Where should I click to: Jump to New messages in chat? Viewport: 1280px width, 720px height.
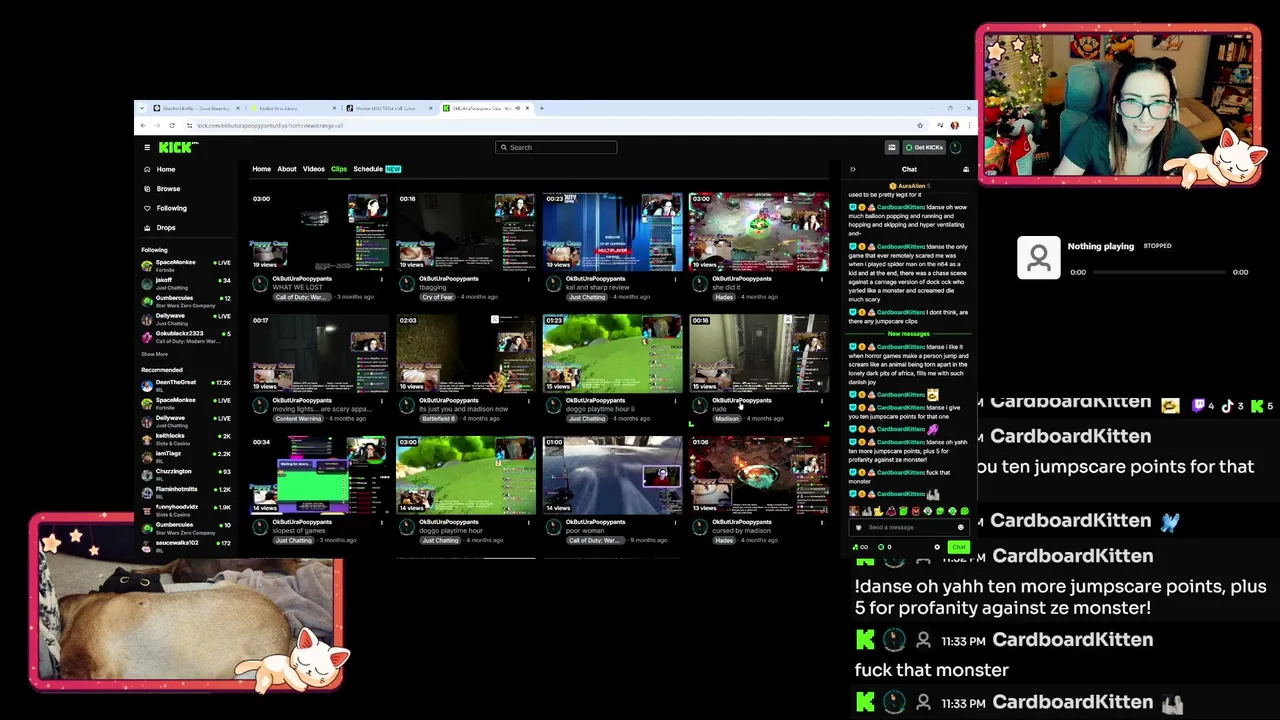click(x=909, y=333)
